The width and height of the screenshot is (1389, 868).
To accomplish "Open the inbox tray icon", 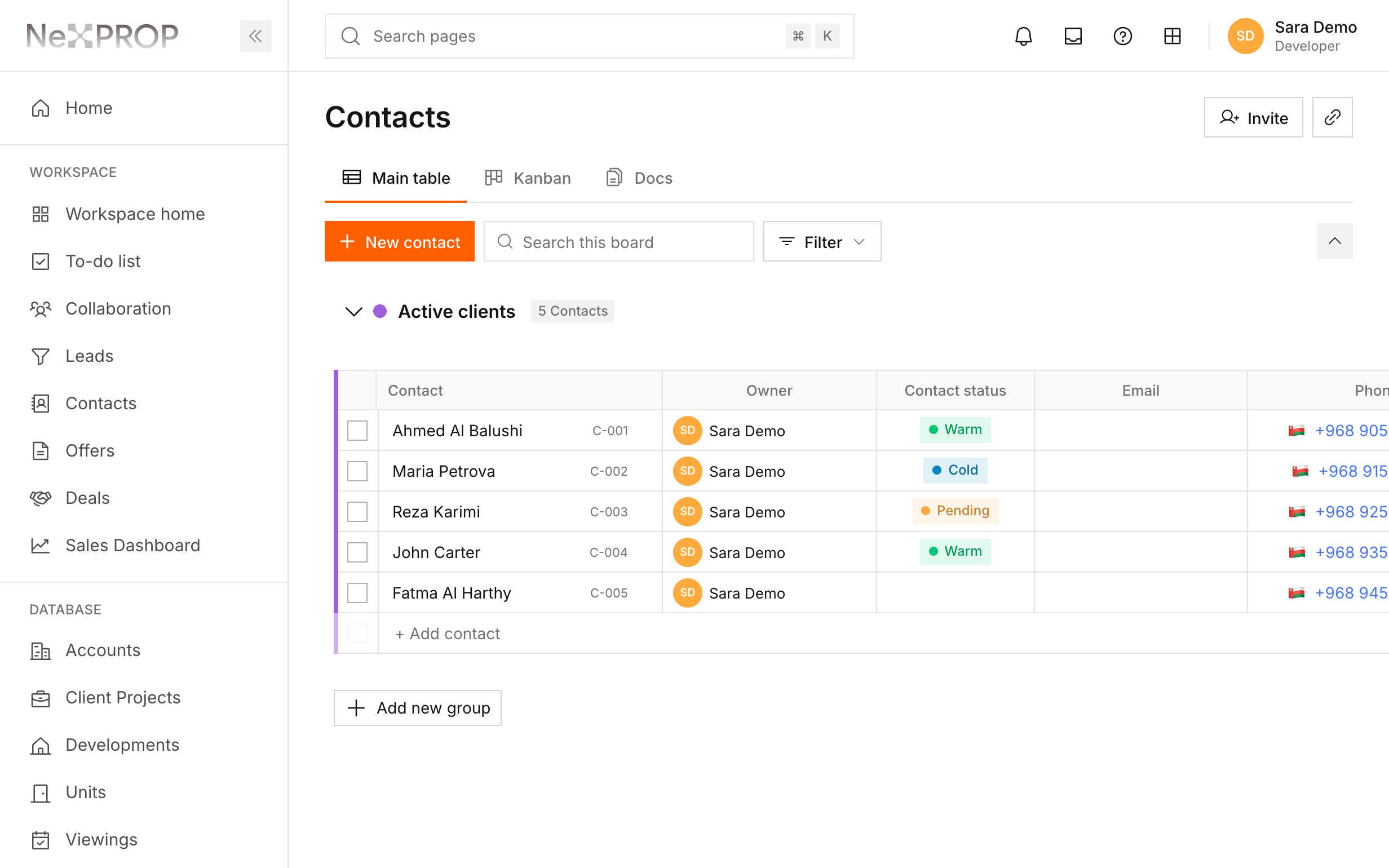I will coord(1073,36).
